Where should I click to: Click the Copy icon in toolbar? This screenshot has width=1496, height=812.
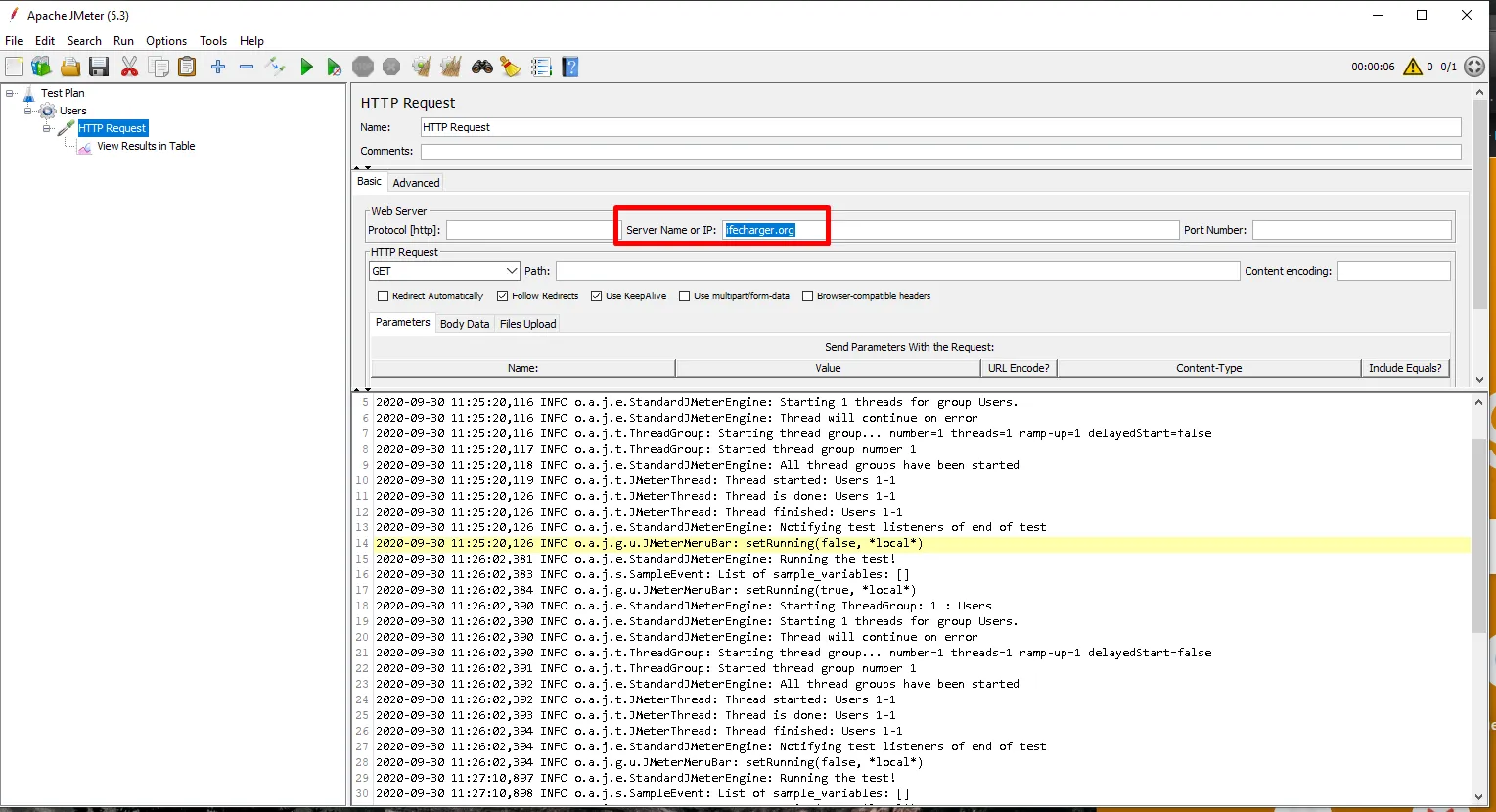159,67
